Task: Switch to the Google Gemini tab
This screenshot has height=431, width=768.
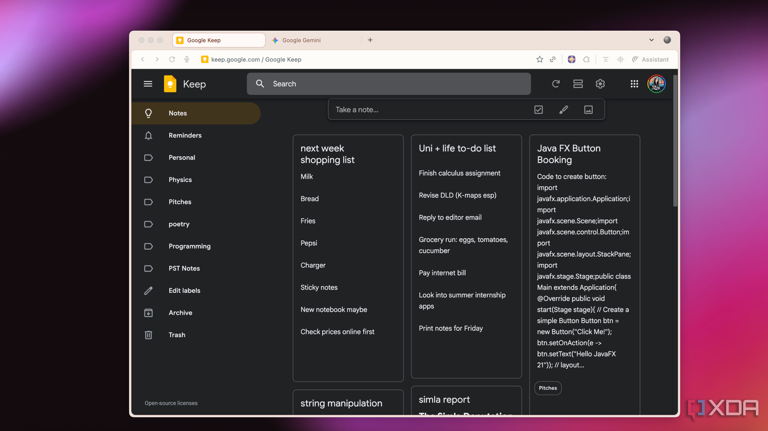Action: (313, 40)
